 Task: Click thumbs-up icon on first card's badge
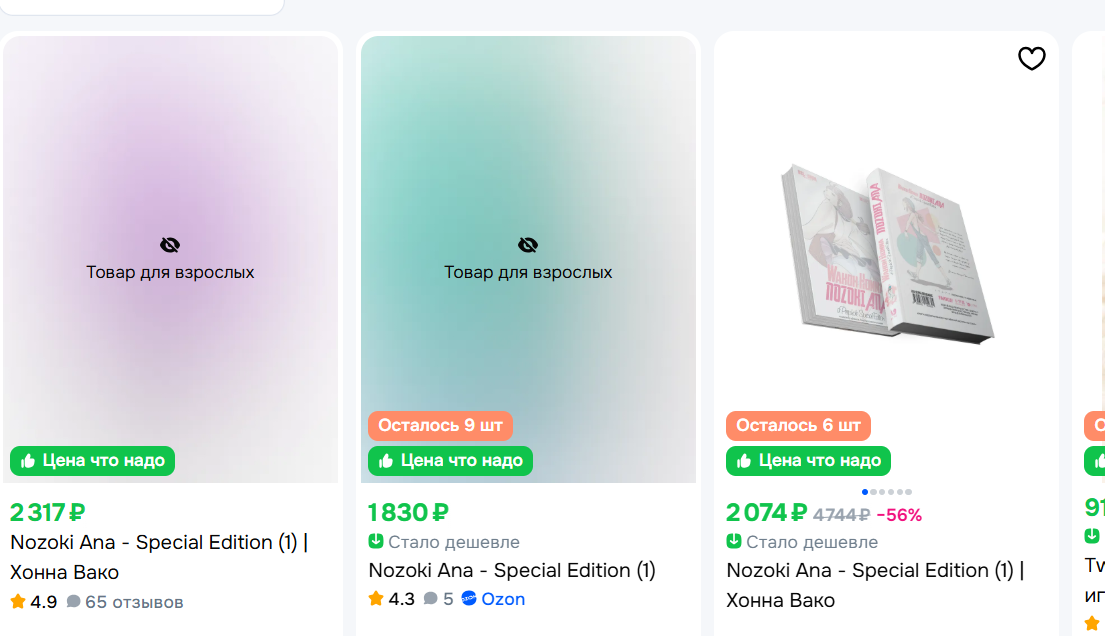pos(28,461)
